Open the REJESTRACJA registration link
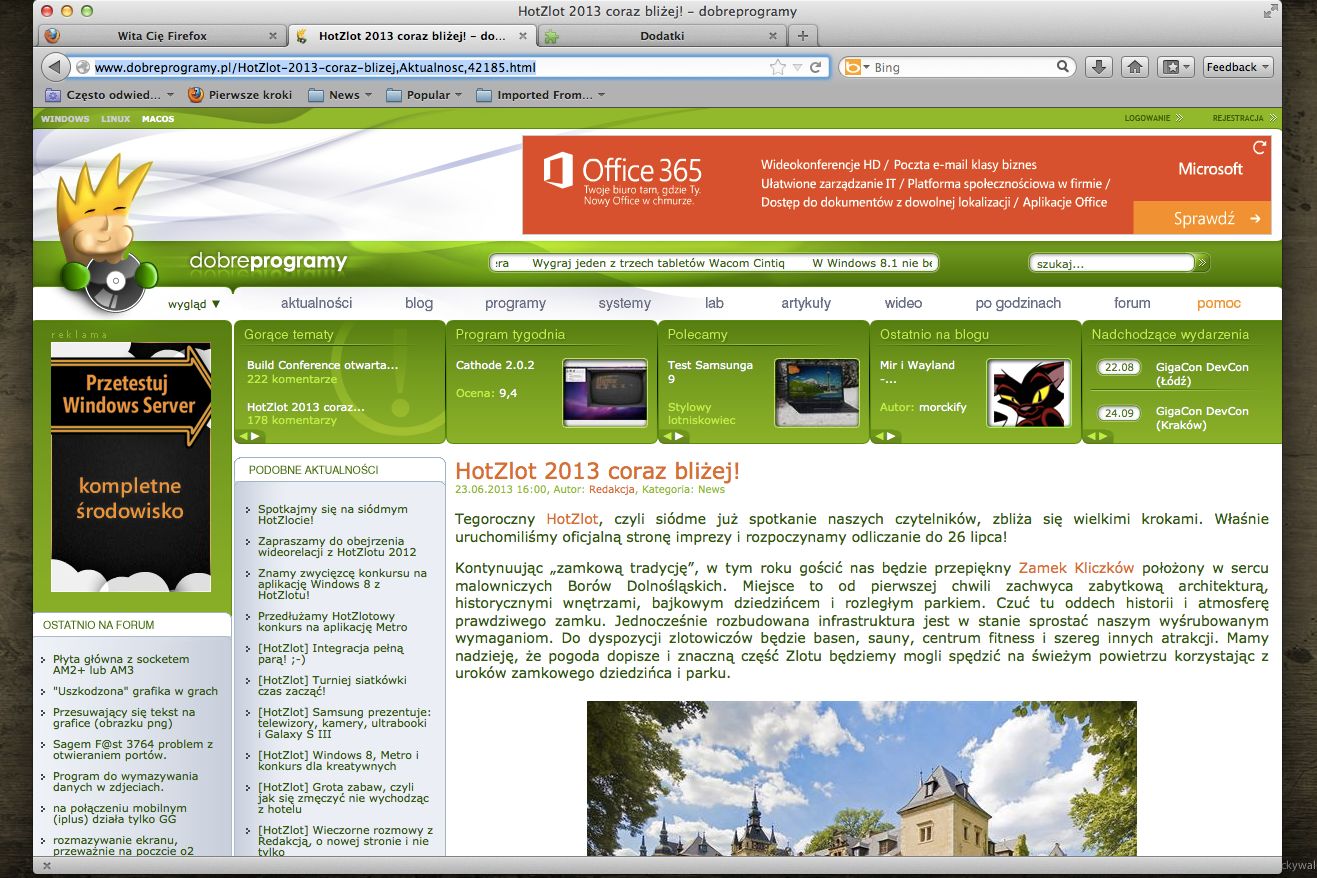1317x878 pixels. pyautogui.click(x=1237, y=118)
